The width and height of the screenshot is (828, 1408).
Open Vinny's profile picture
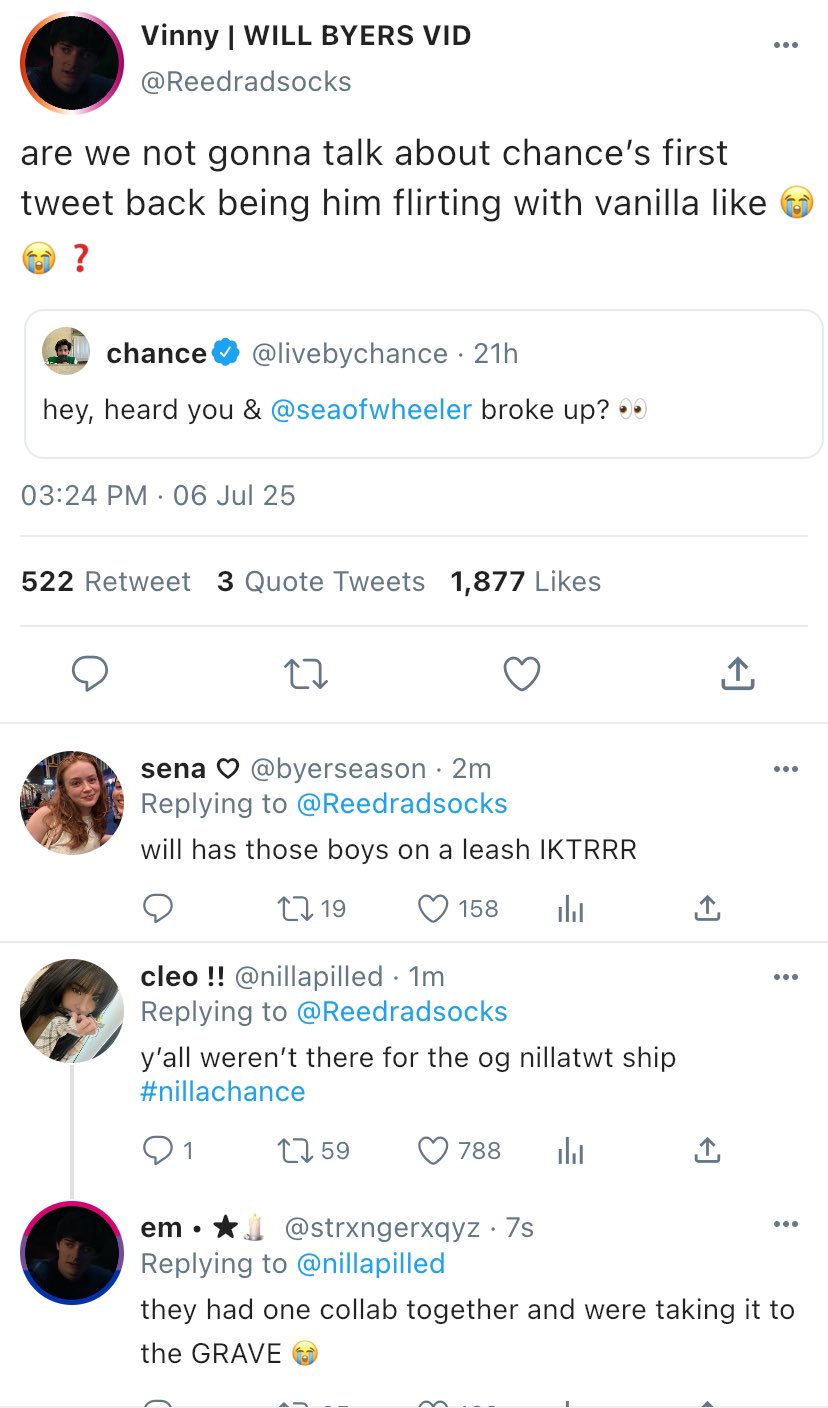pos(71,62)
